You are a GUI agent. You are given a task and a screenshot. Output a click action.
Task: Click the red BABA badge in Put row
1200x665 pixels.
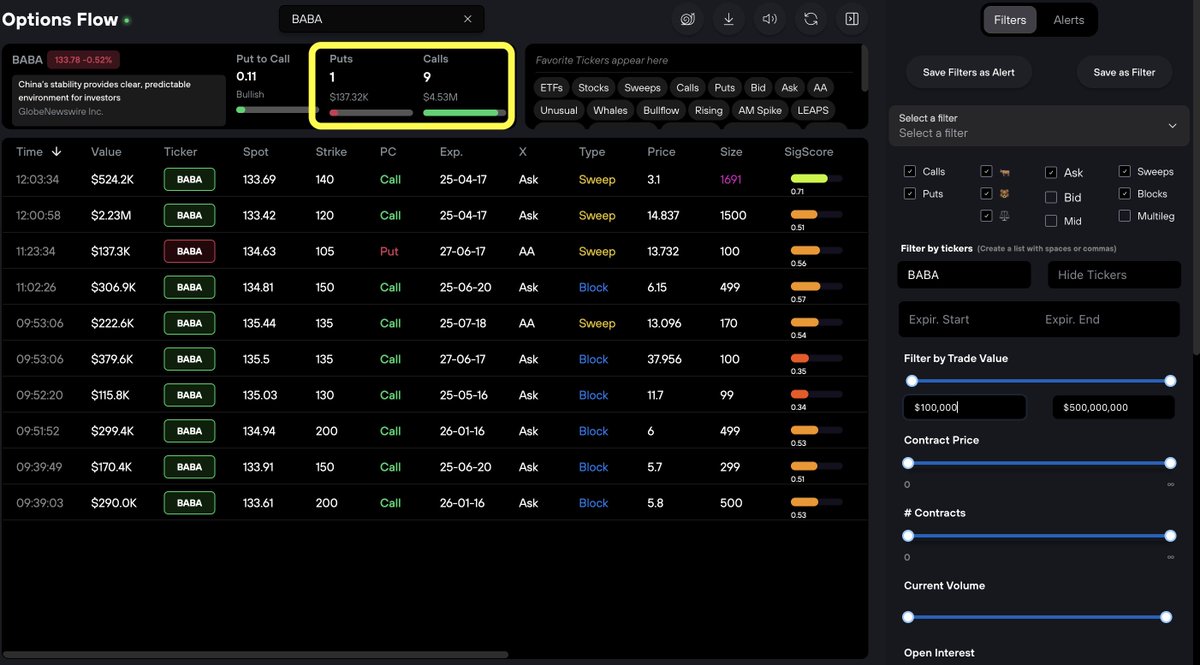(189, 252)
